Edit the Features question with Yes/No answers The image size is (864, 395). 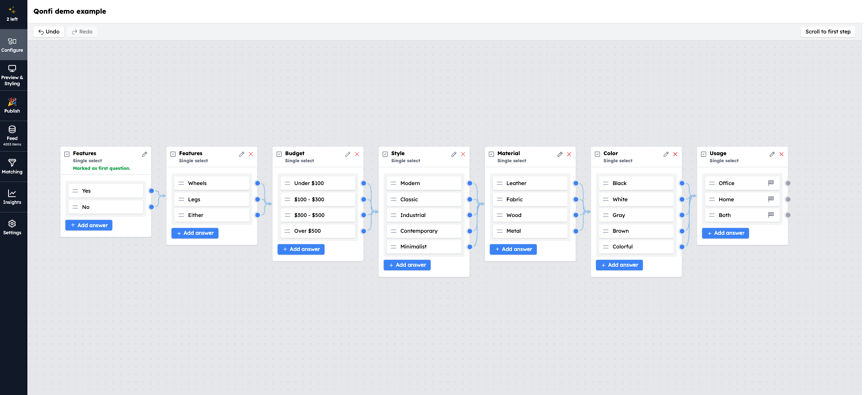tap(144, 154)
